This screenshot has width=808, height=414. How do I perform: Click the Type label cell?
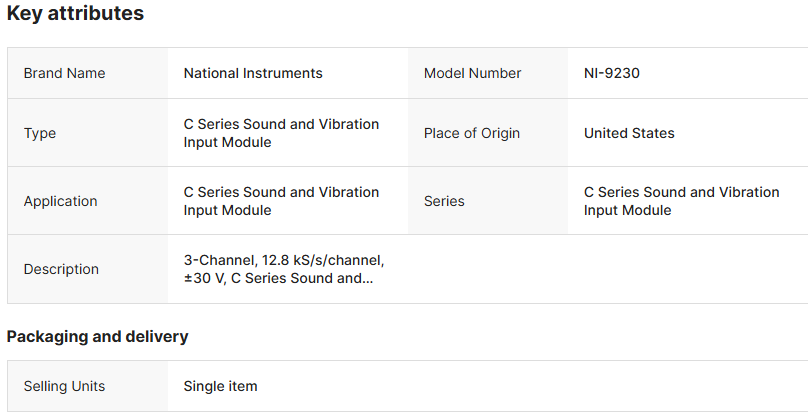(x=40, y=133)
